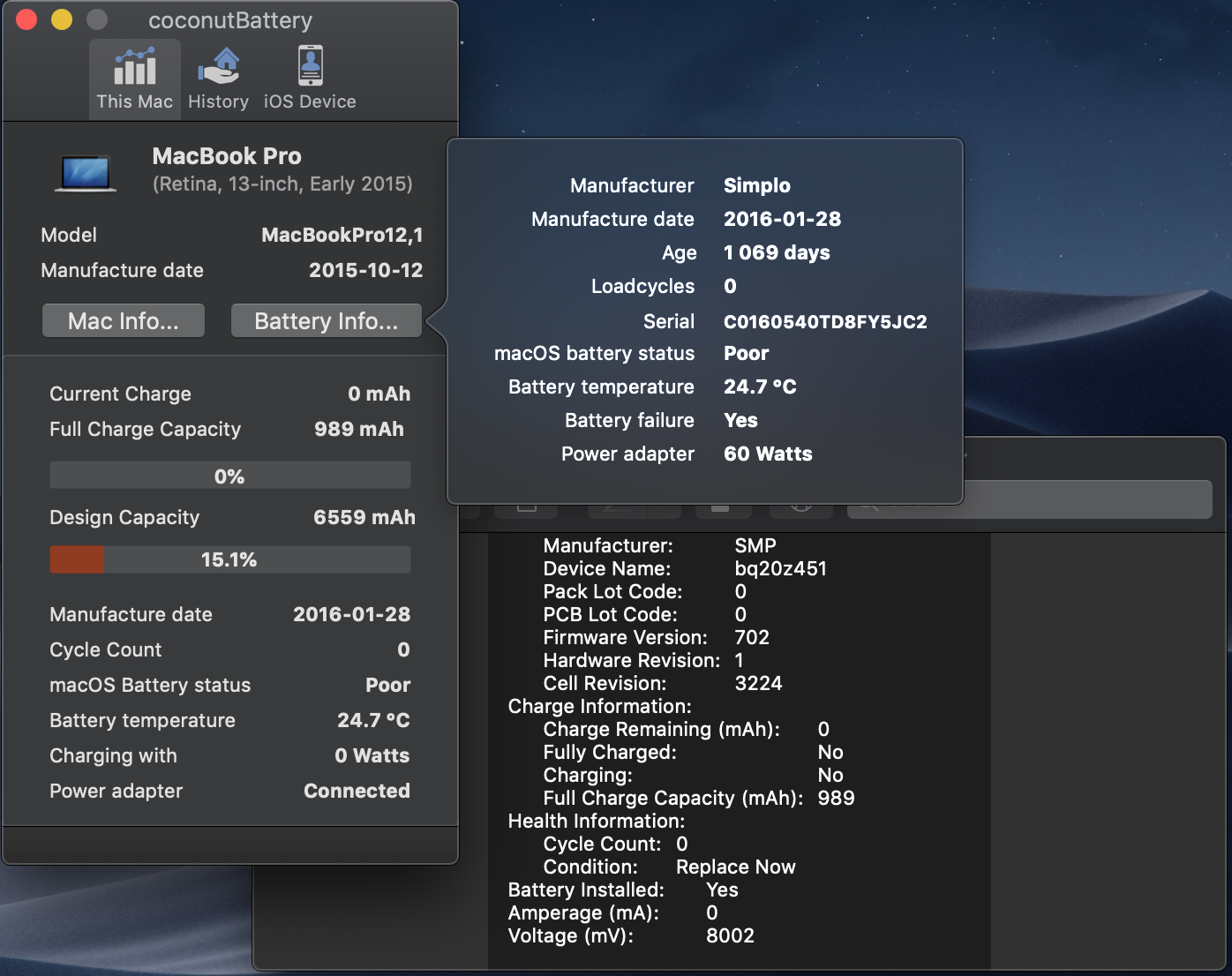Click the Current Charge bar showing 0%
Viewport: 1232px width, 976px height.
229,475
